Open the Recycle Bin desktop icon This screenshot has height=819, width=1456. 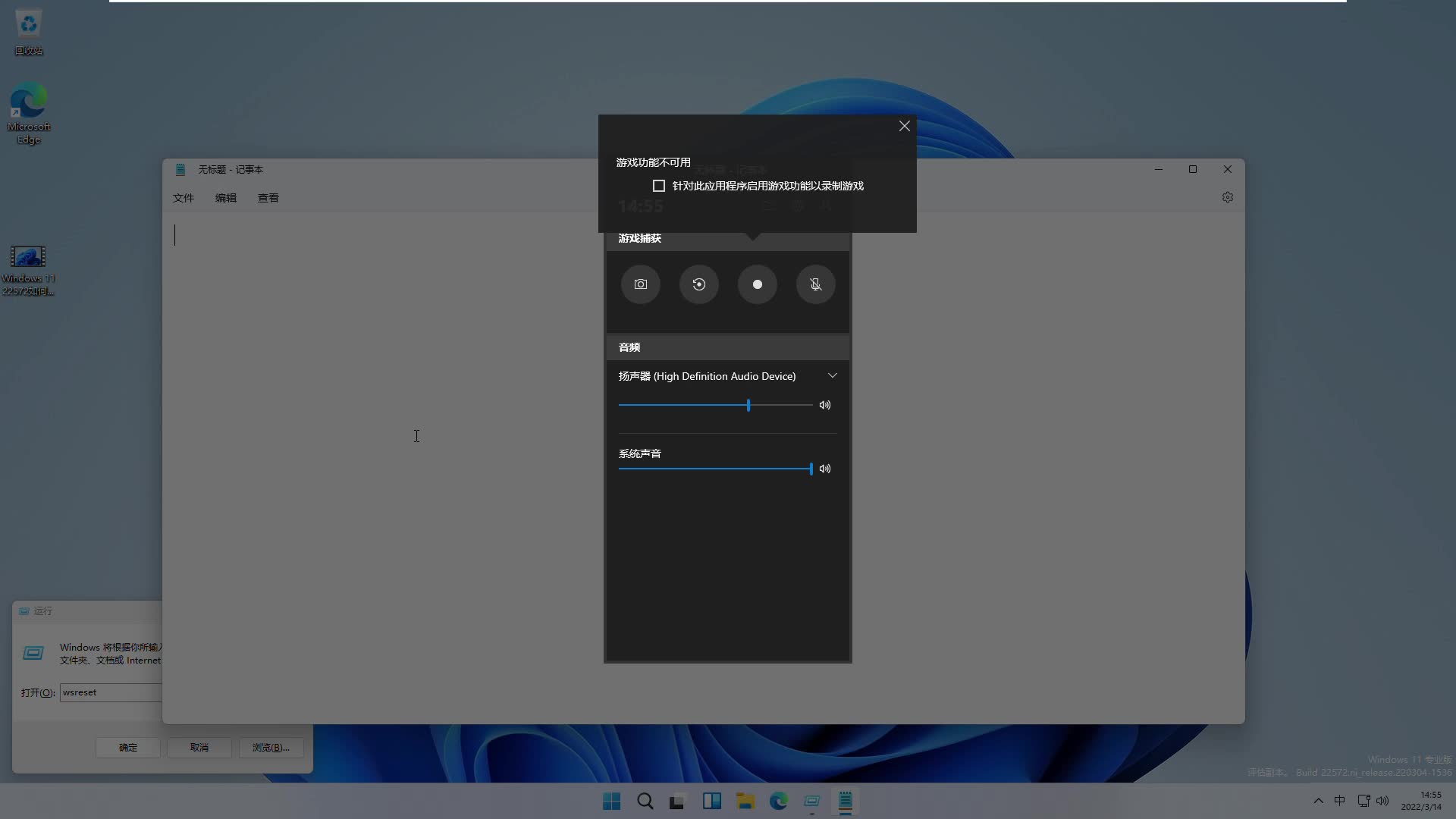29,33
